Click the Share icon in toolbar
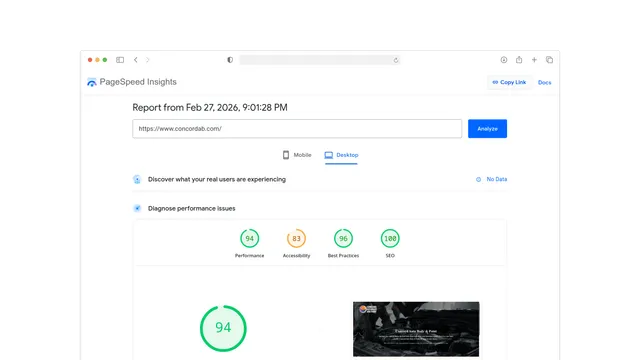This screenshot has width=640, height=360. [x=519, y=60]
